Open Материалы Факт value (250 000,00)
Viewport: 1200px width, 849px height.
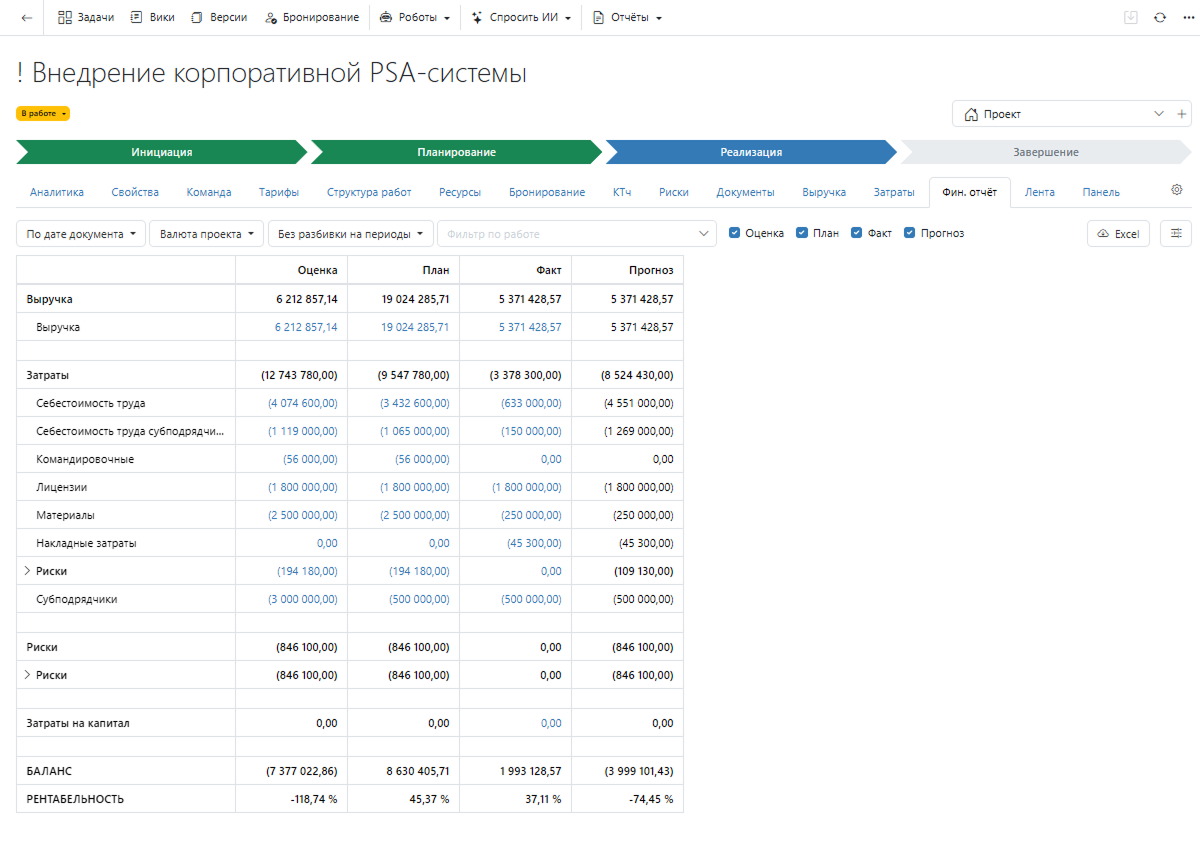point(531,515)
